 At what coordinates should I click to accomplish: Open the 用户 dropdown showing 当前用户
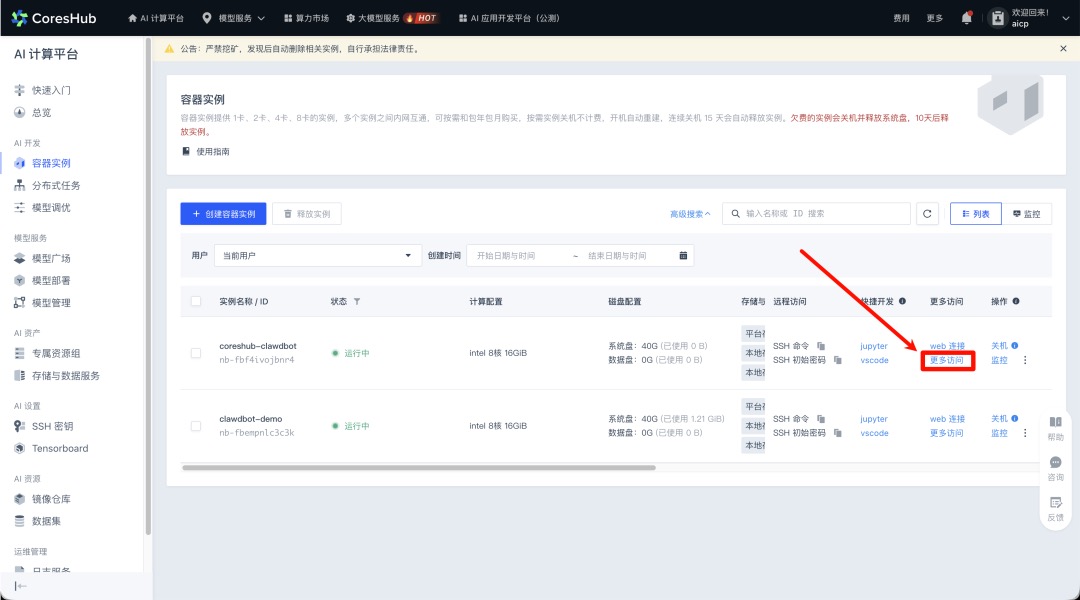point(316,256)
